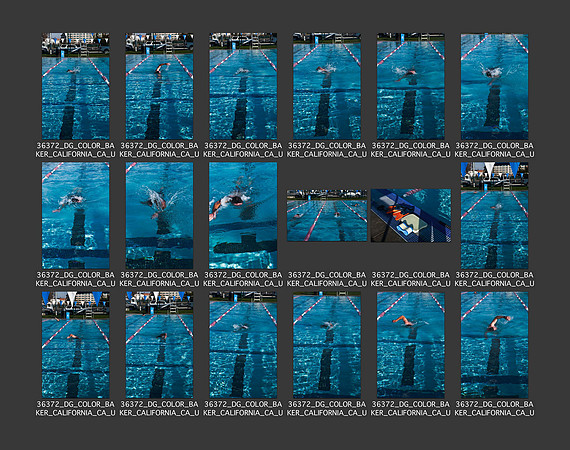Pick the second-row thumbnail with huge splash spray
The width and height of the screenshot is (570, 450).
click(159, 215)
